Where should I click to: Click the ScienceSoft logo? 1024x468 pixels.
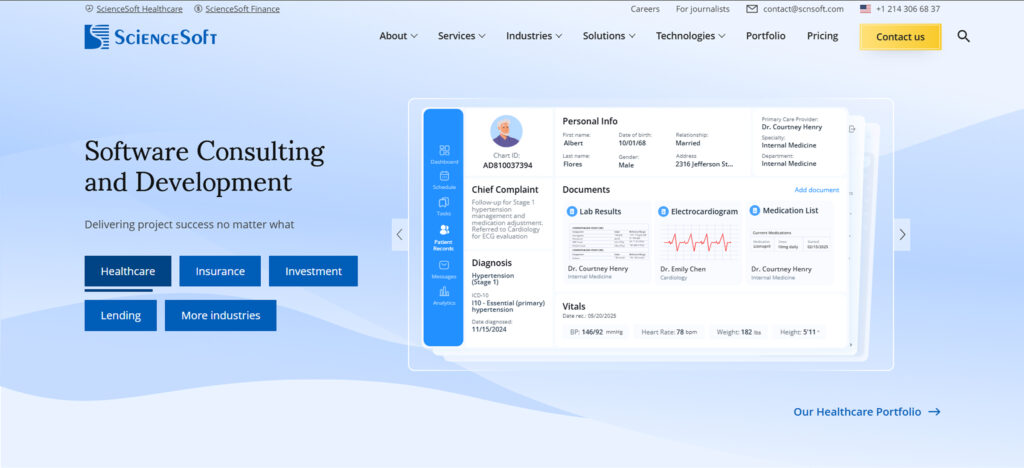tap(150, 37)
